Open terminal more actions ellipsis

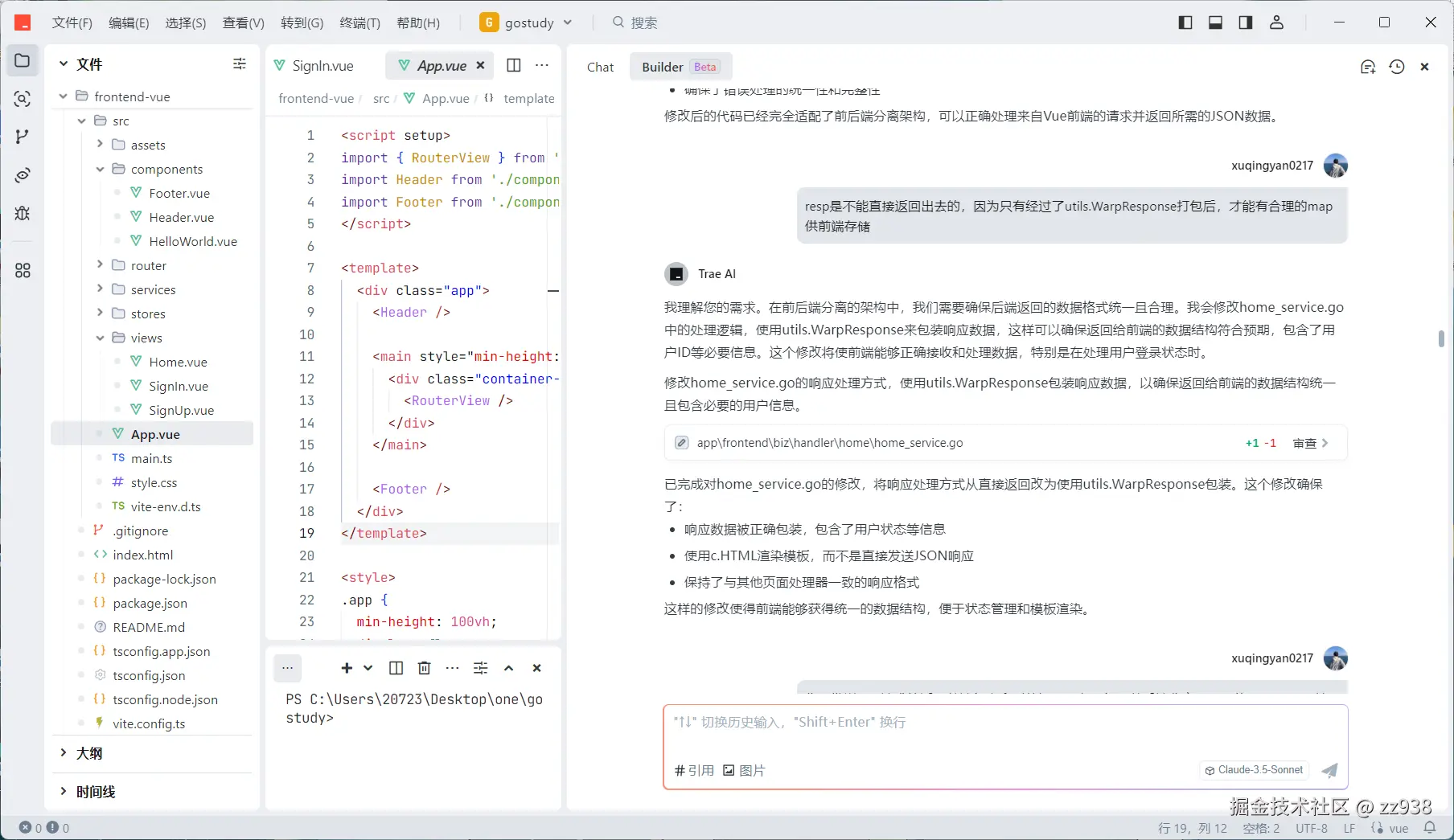coord(453,668)
